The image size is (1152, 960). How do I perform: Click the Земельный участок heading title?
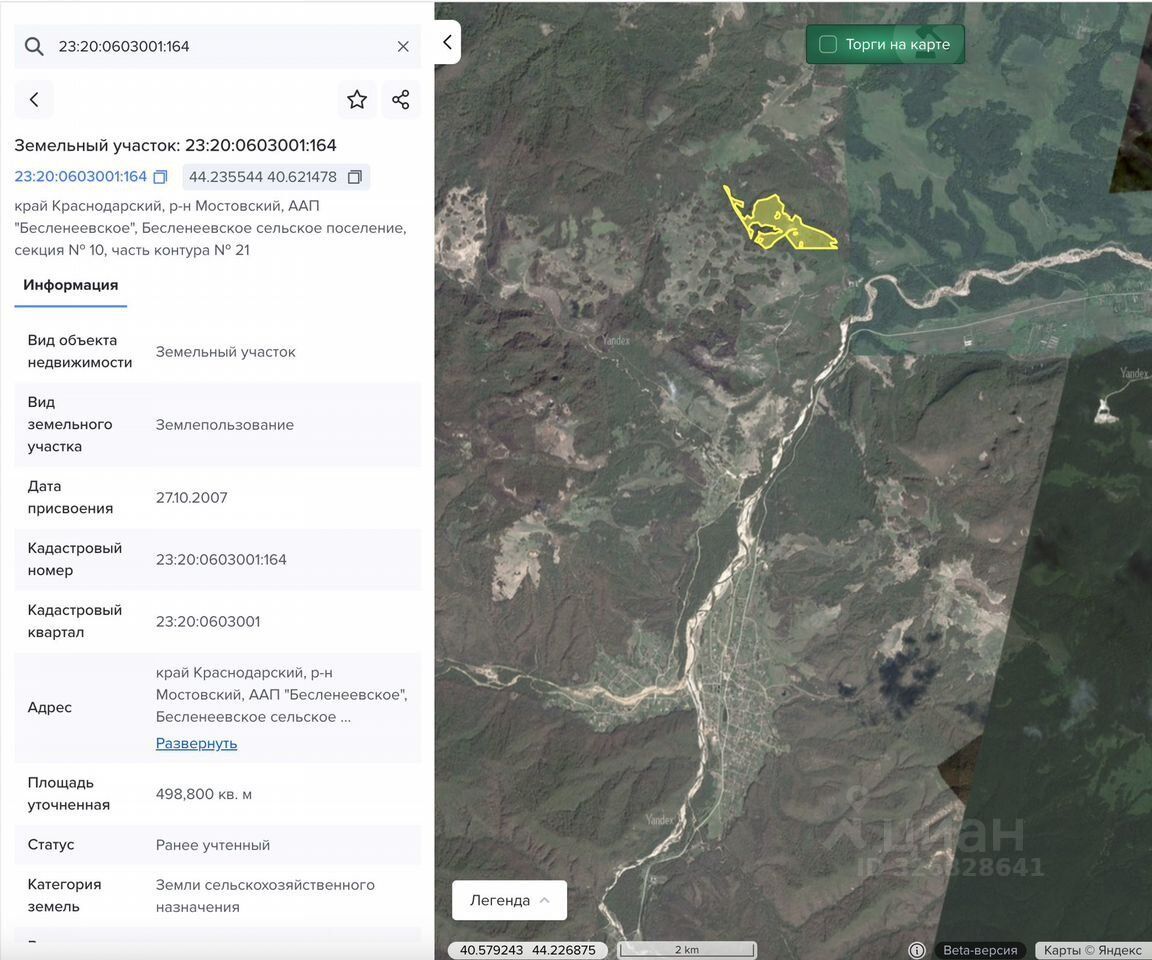click(176, 145)
